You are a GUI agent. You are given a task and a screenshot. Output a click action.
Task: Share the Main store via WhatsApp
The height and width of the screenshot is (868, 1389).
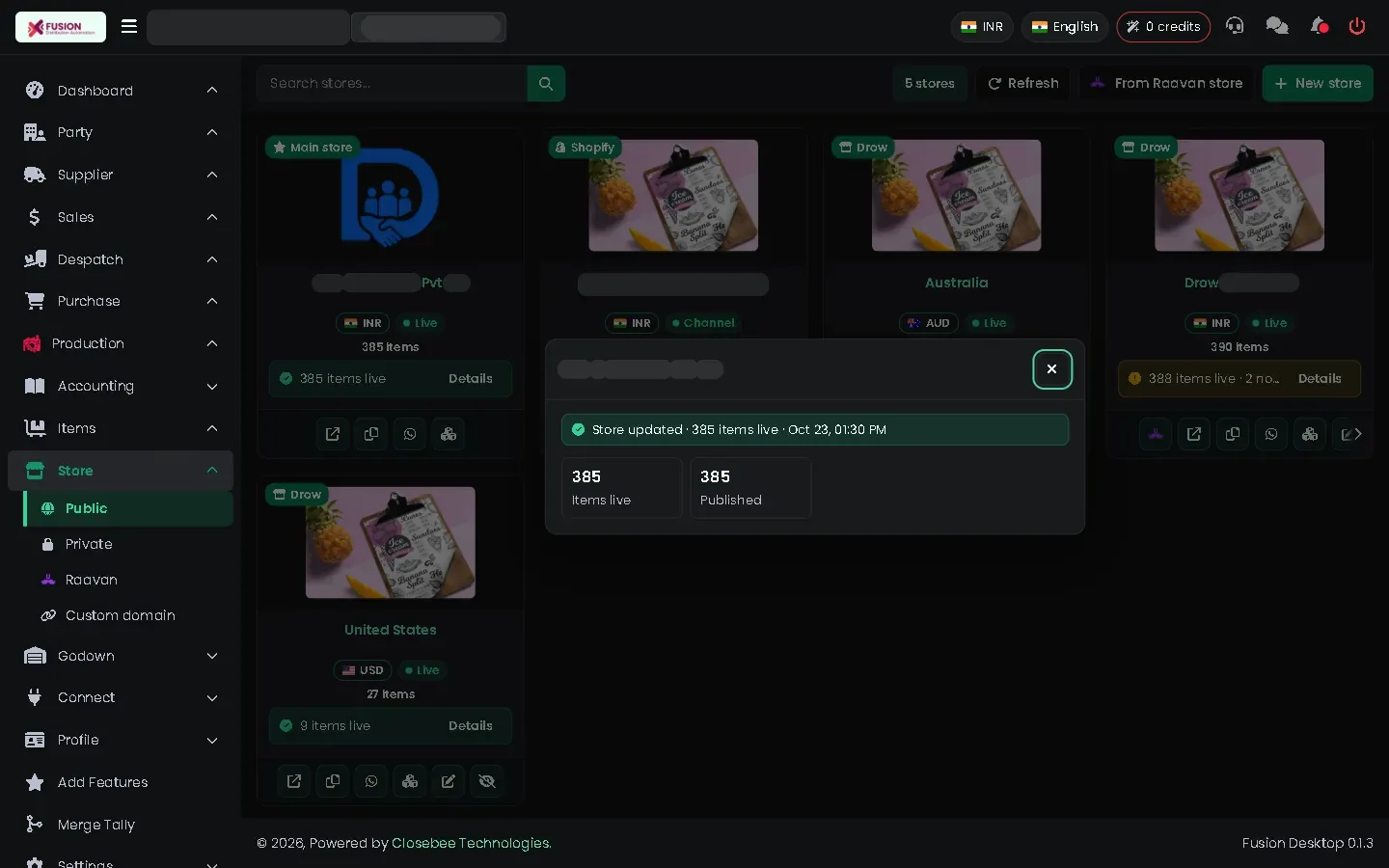pos(410,434)
